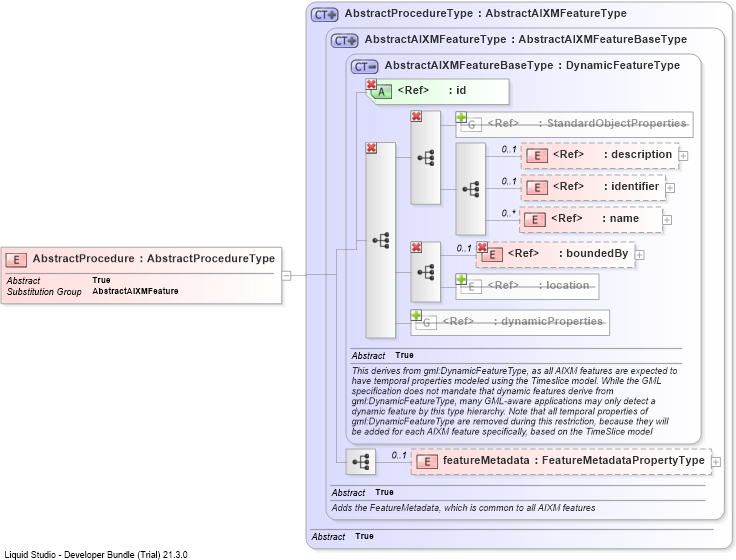Click red X on the tall outer sequence
This screenshot has height=560, width=736.
click(x=371, y=148)
